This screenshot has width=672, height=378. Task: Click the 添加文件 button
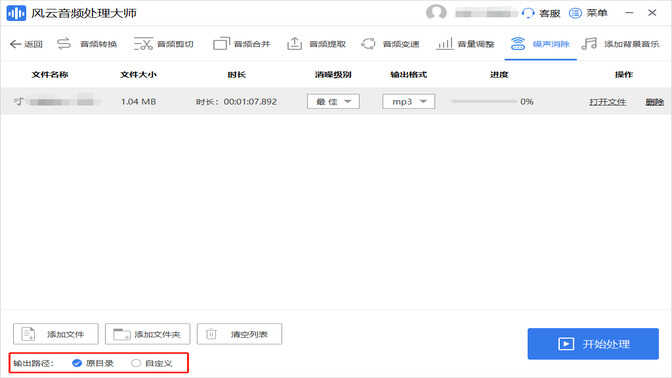56,334
